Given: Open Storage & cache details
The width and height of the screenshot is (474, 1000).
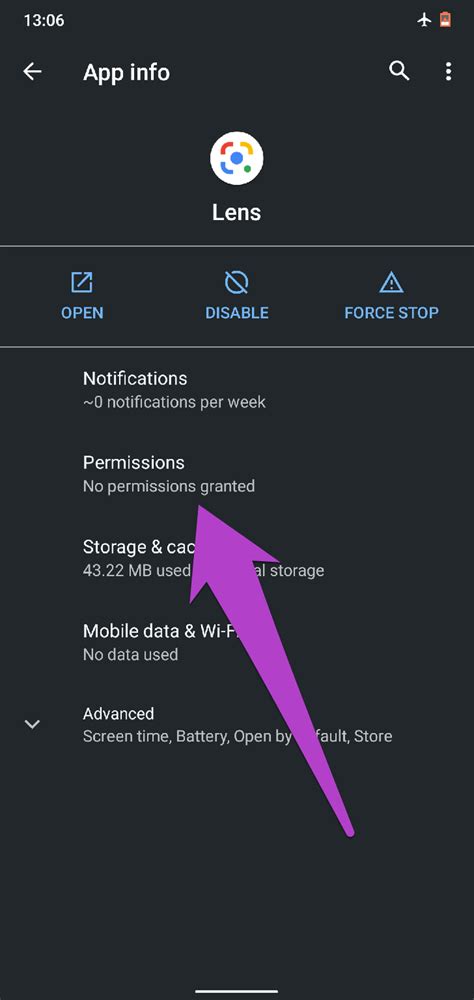Looking at the screenshot, I should 237,558.
